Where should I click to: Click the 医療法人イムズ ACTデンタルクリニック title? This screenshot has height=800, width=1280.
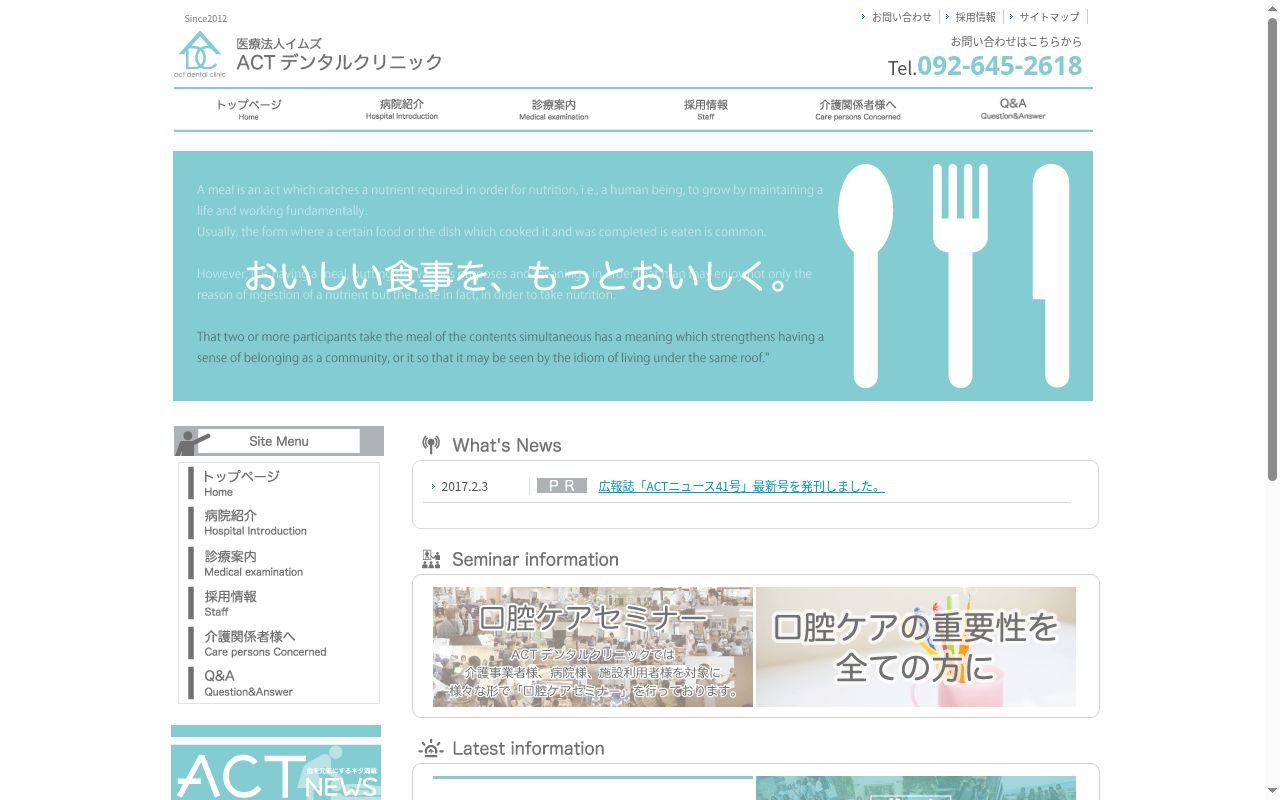coord(339,55)
